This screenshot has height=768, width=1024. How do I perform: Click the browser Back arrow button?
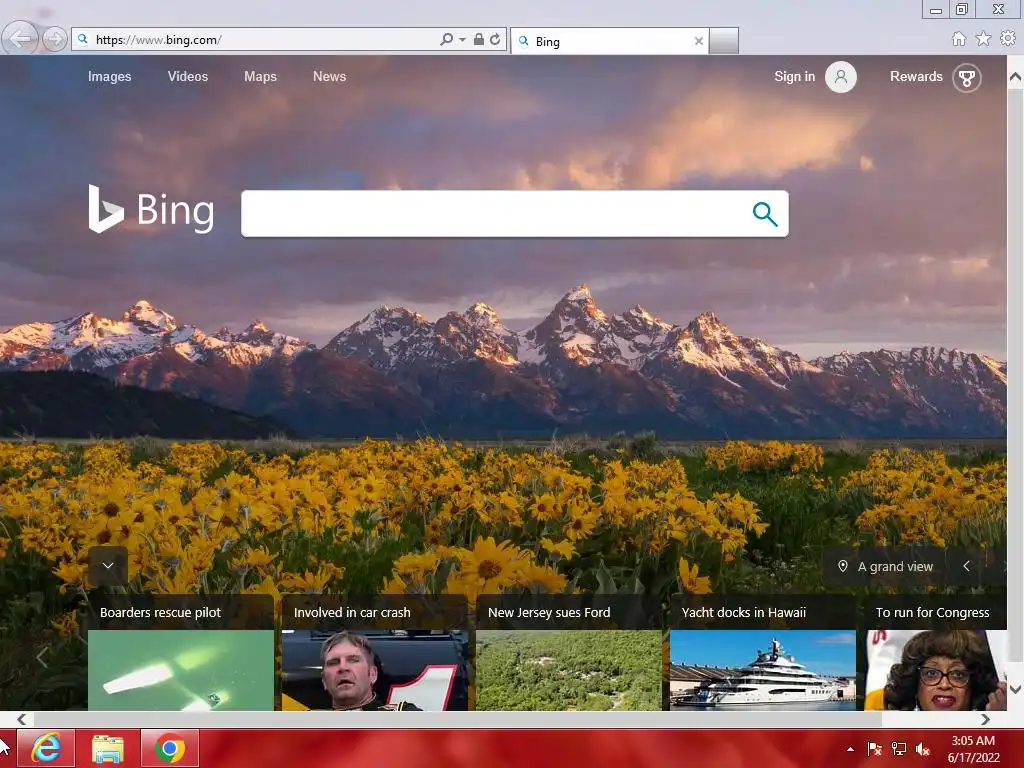point(20,39)
